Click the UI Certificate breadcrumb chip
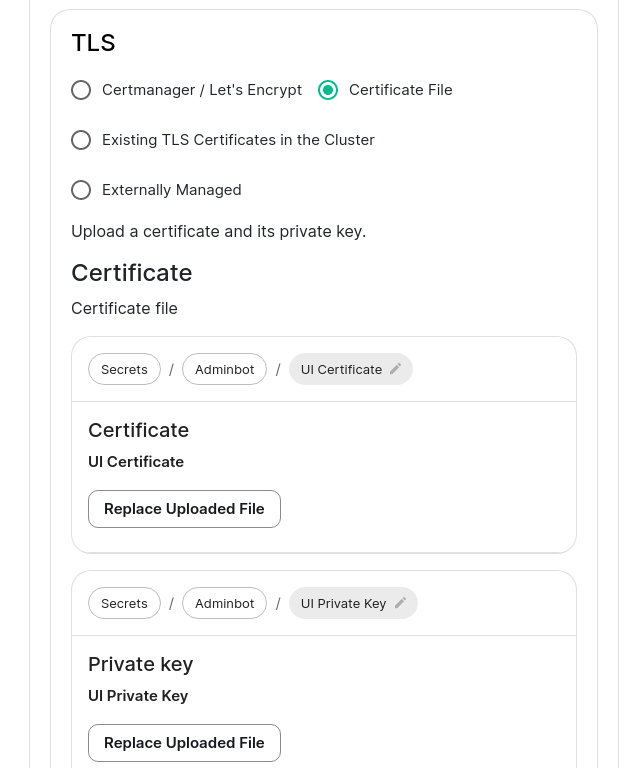This screenshot has height=768, width=641. coord(351,369)
